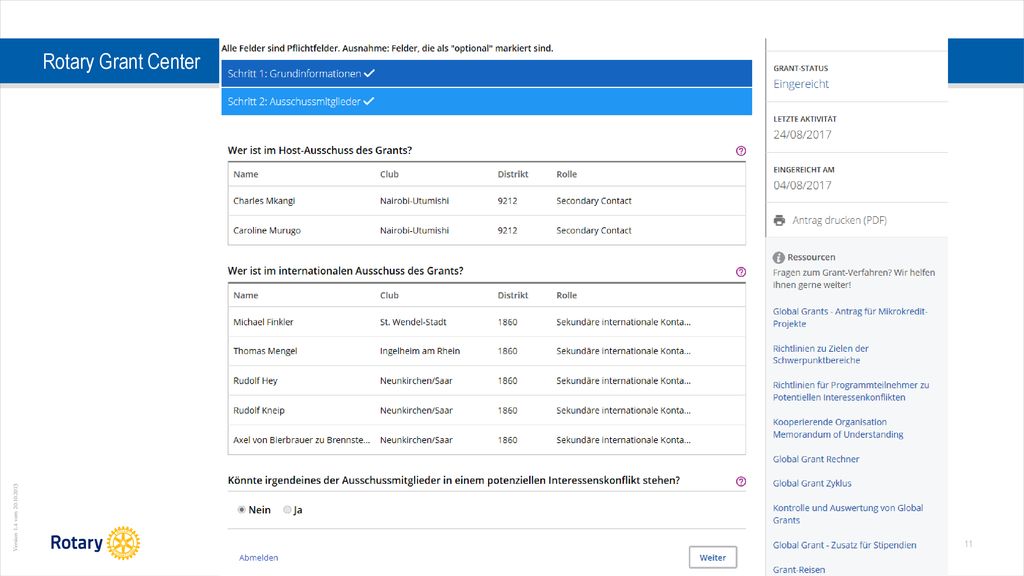Image resolution: width=1024 pixels, height=576 pixels.
Task: Open the Grant-Reisen link
Action: point(799,569)
